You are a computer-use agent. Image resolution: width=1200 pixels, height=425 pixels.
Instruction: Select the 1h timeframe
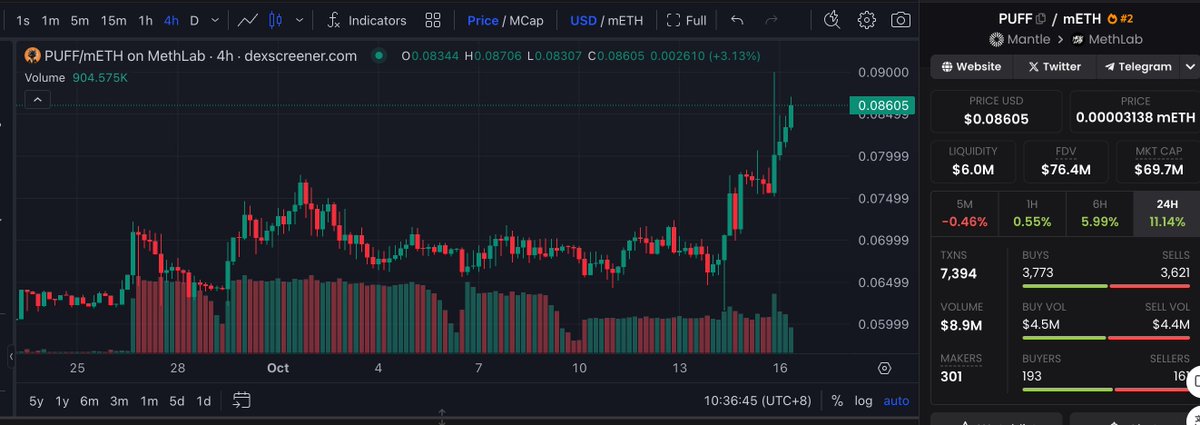point(146,20)
